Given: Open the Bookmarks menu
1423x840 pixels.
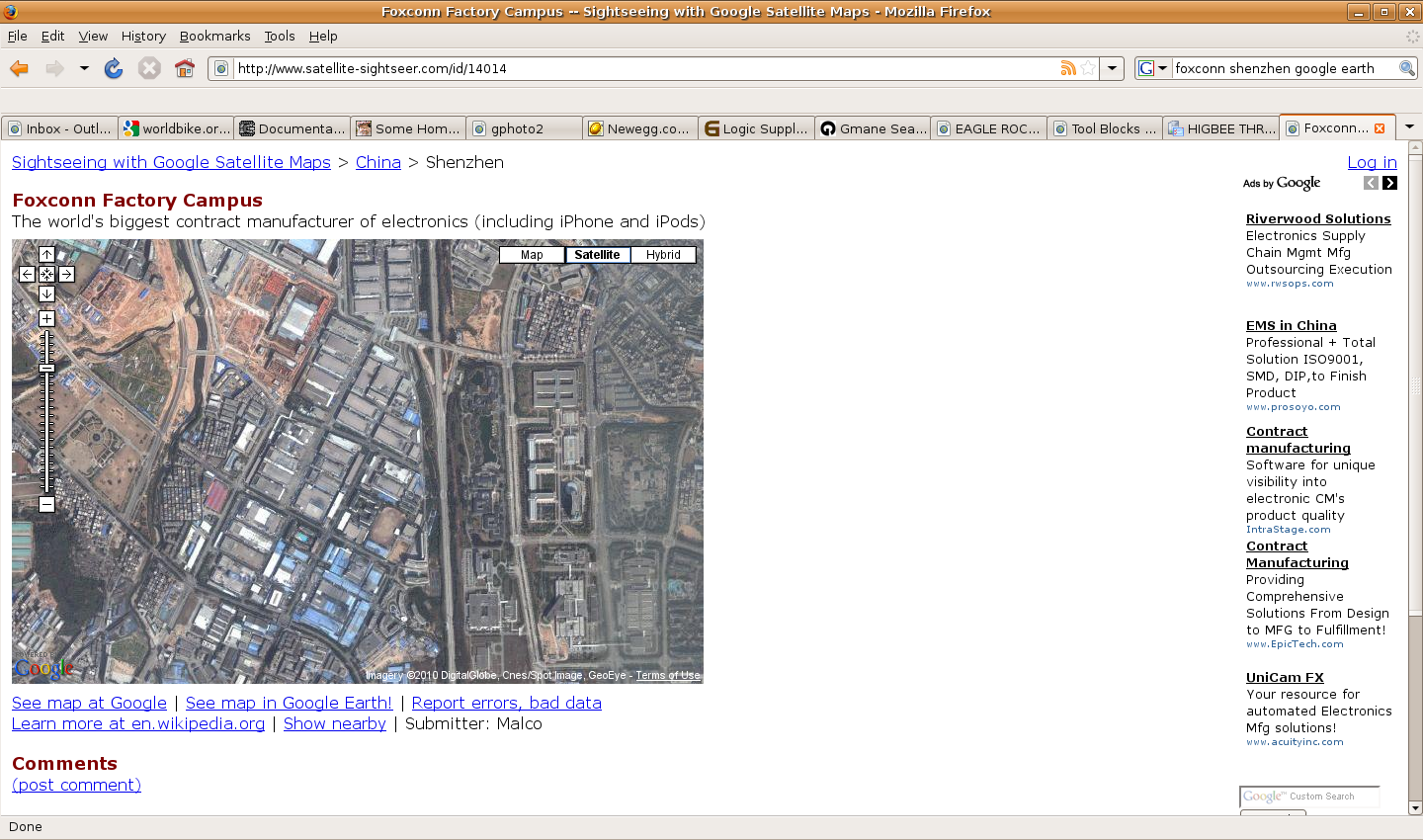Looking at the screenshot, I should [x=214, y=36].
